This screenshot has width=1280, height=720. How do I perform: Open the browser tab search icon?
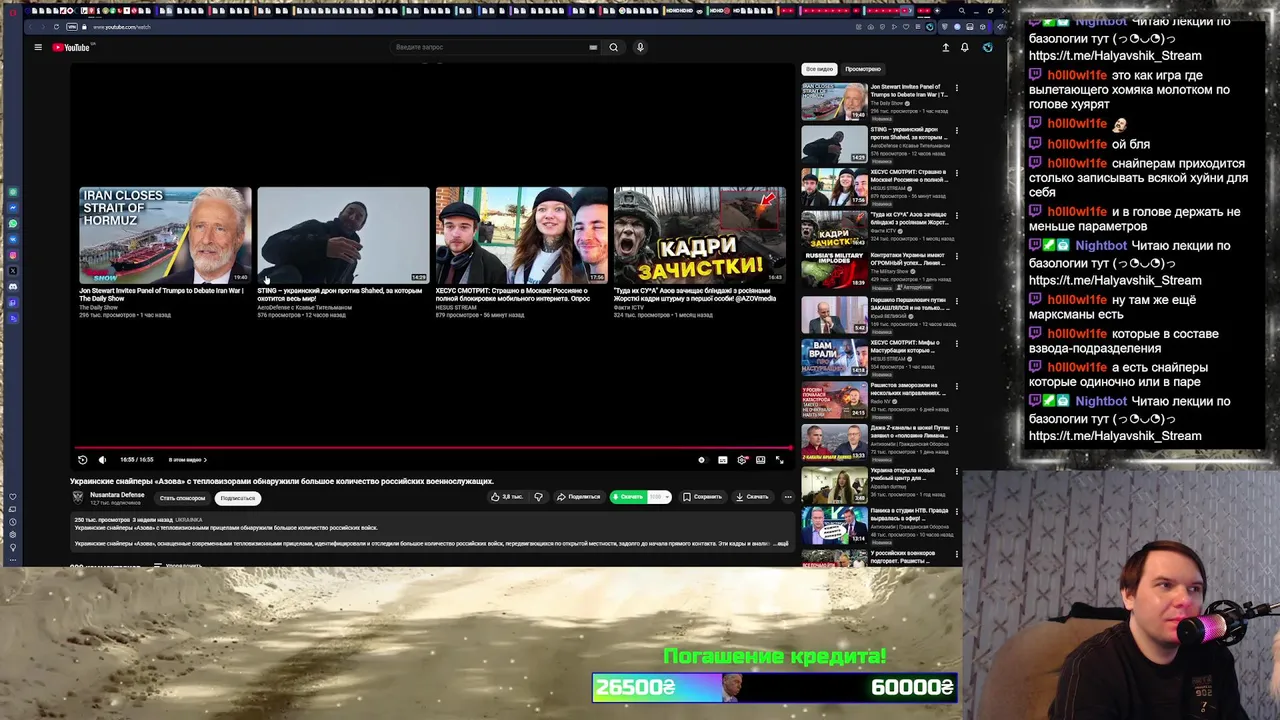coord(962,10)
